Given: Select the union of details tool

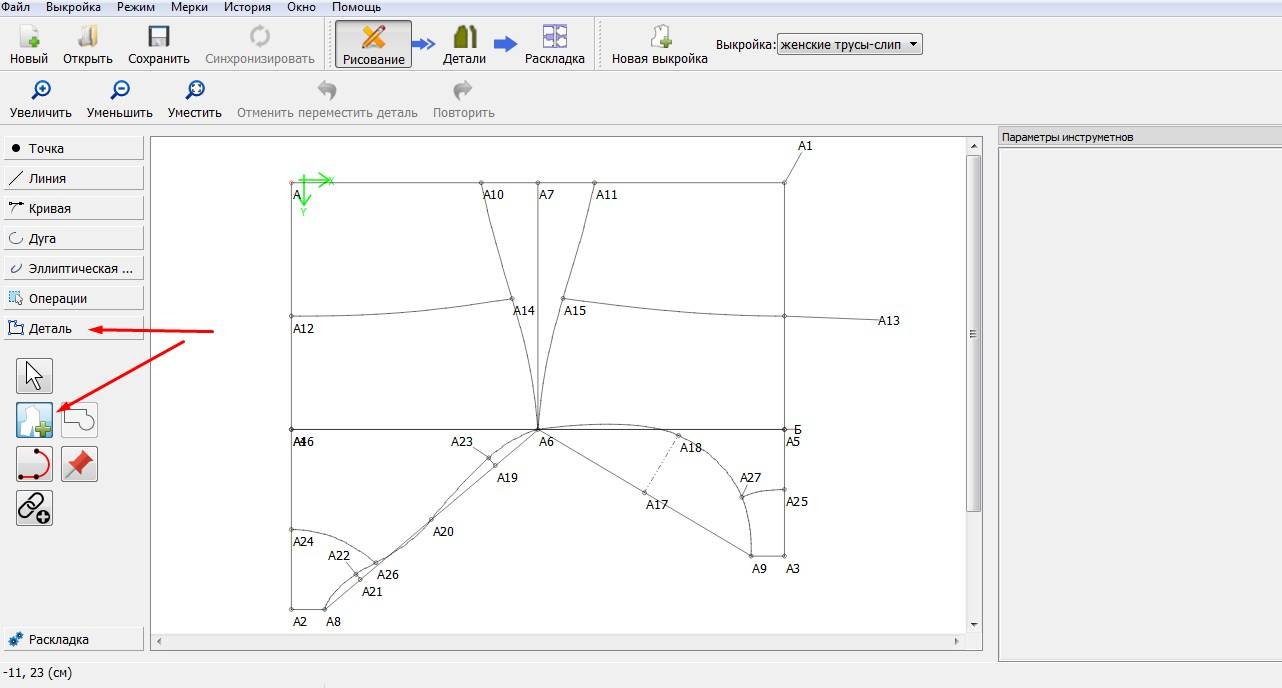Looking at the screenshot, I should pyautogui.click(x=79, y=420).
